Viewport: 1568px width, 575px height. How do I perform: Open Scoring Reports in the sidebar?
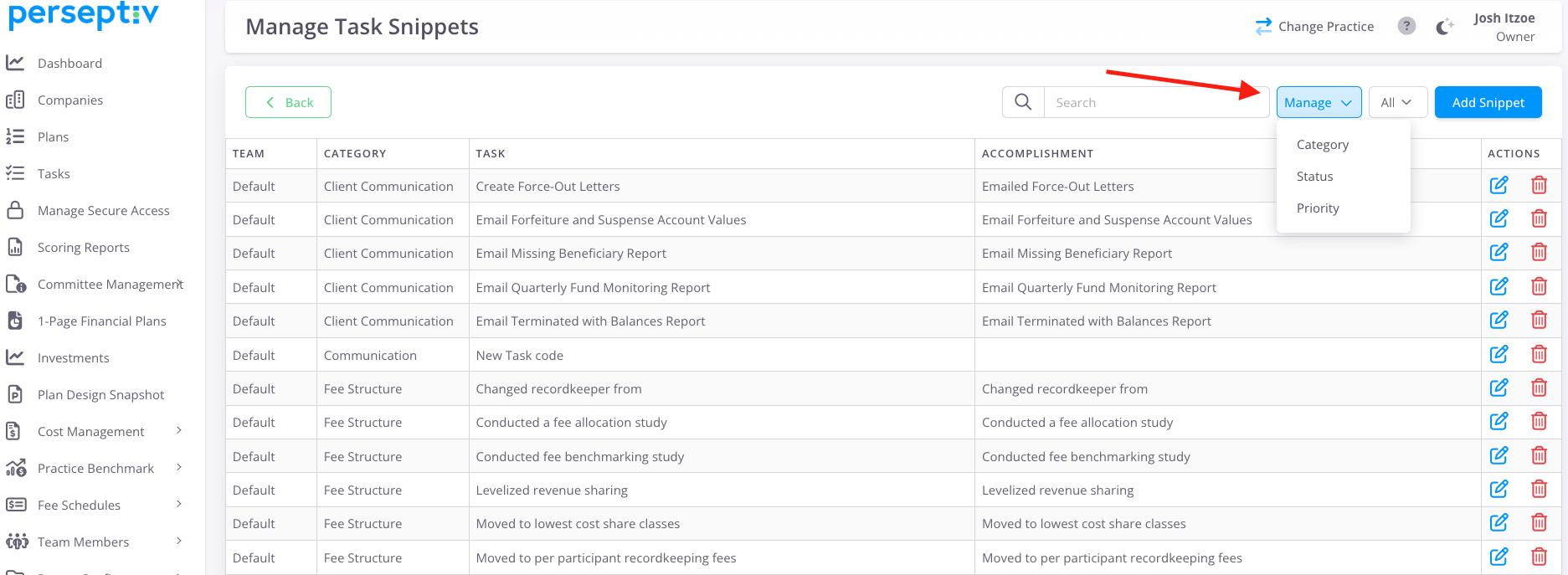coord(83,248)
